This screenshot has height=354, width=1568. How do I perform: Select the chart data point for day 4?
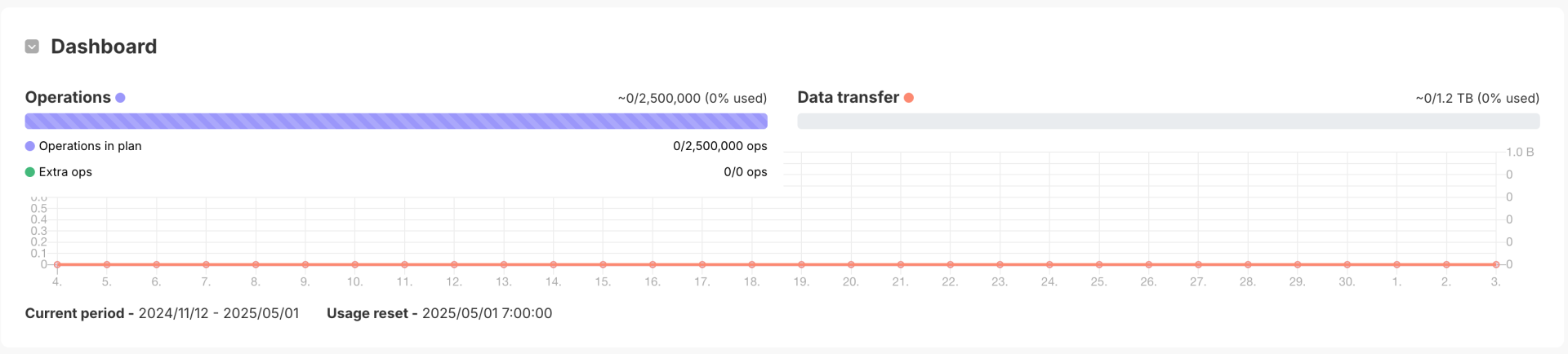tap(57, 264)
